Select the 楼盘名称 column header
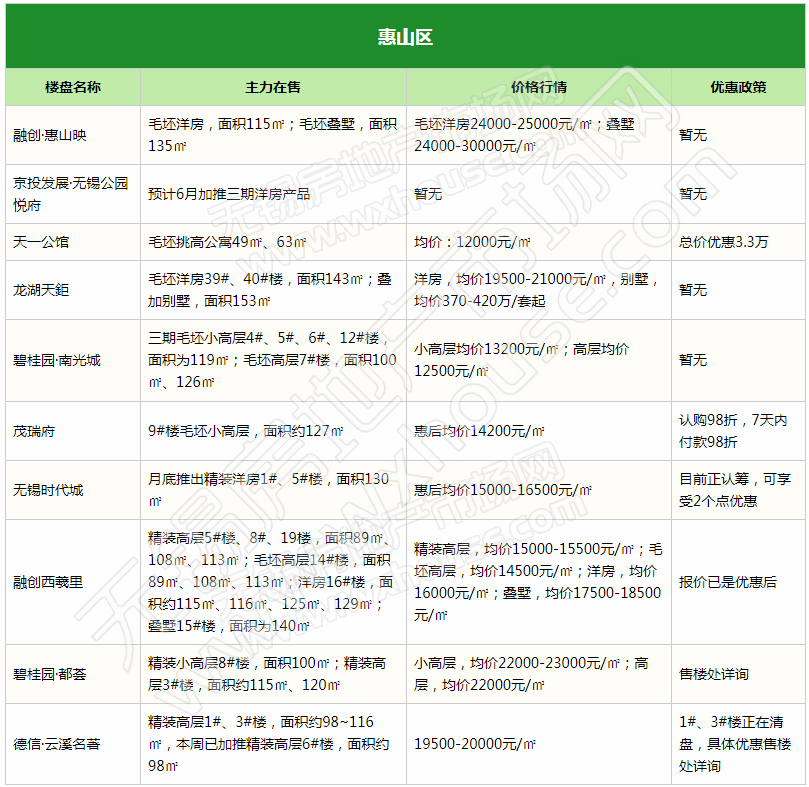 click(73, 87)
